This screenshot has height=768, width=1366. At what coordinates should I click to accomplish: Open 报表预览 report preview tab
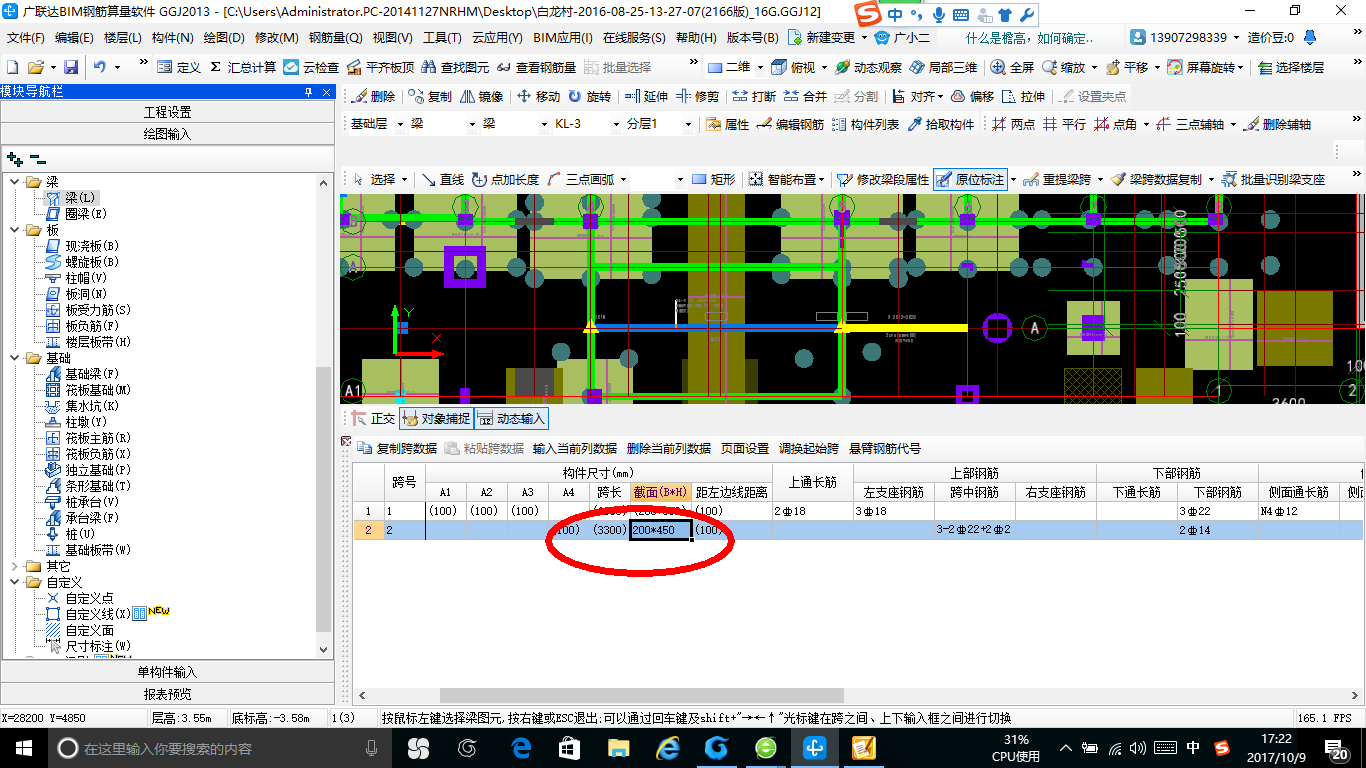[x=167, y=694]
